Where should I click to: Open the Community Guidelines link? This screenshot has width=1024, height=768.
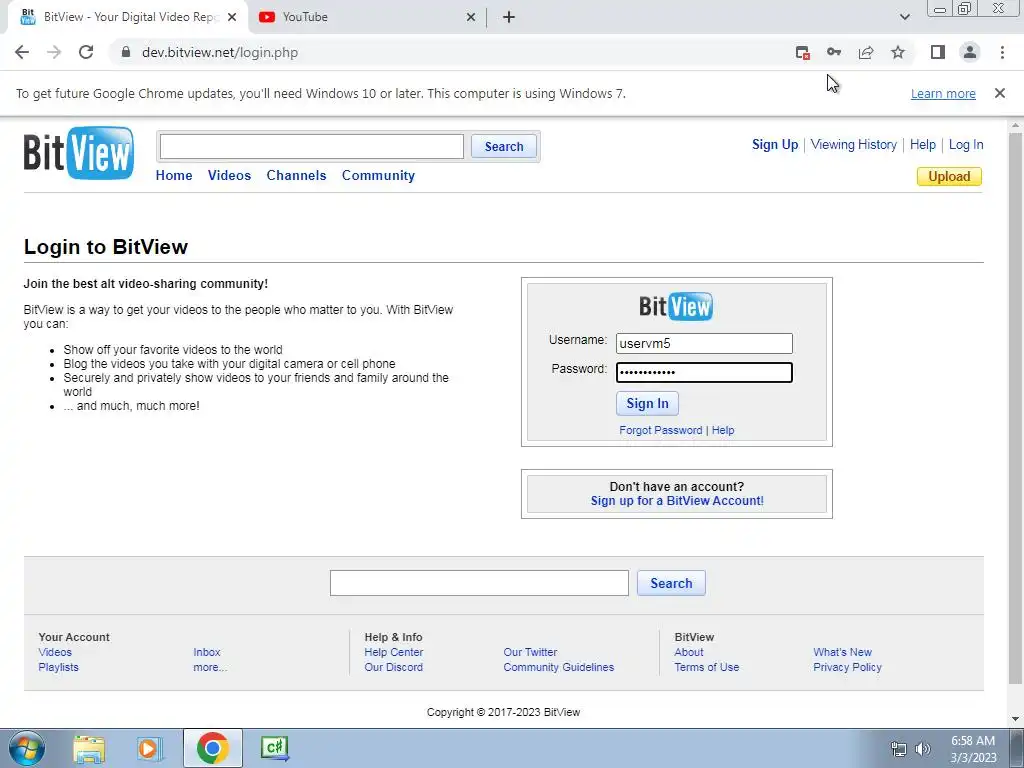tap(559, 667)
